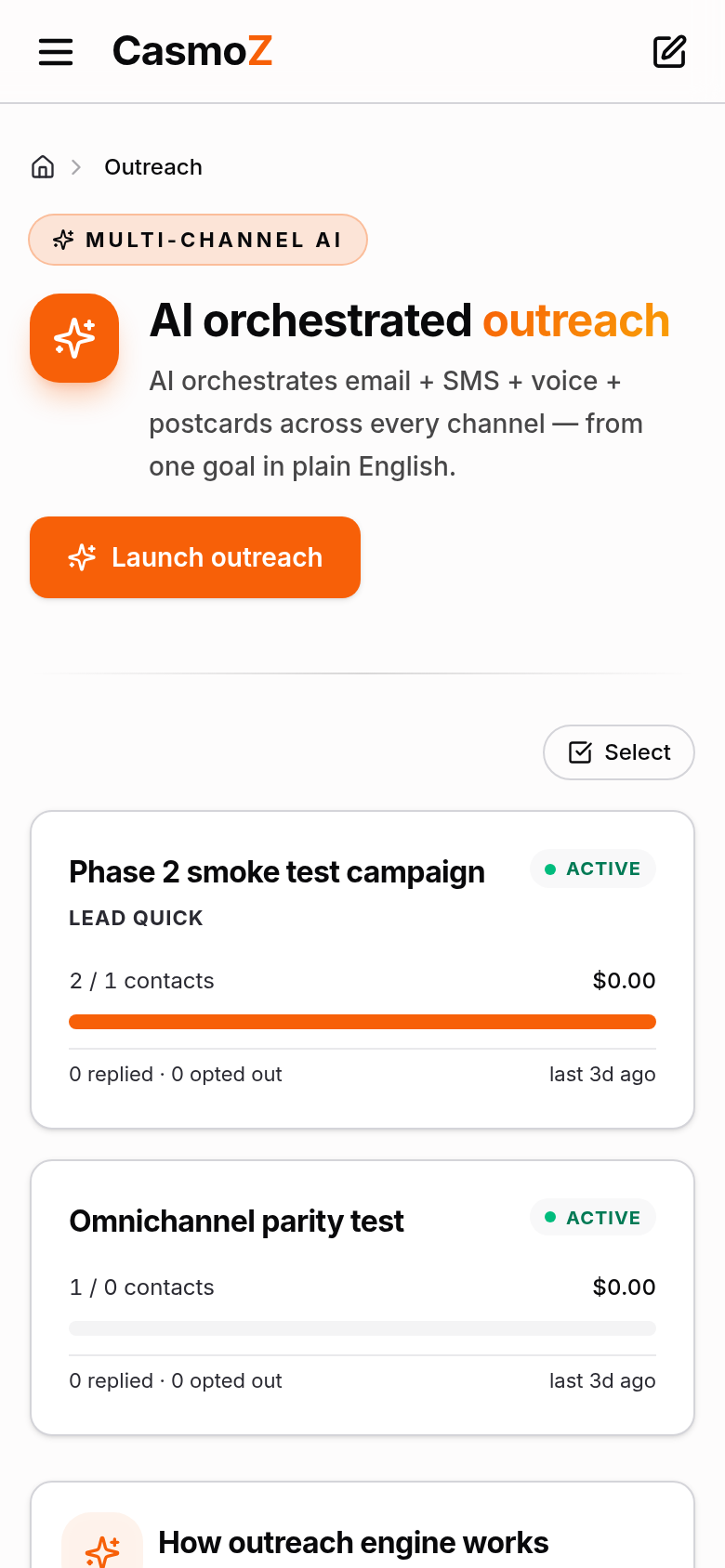Click the CasmoZ logo
Viewport: 725px width, 1568px height.
[x=192, y=51]
